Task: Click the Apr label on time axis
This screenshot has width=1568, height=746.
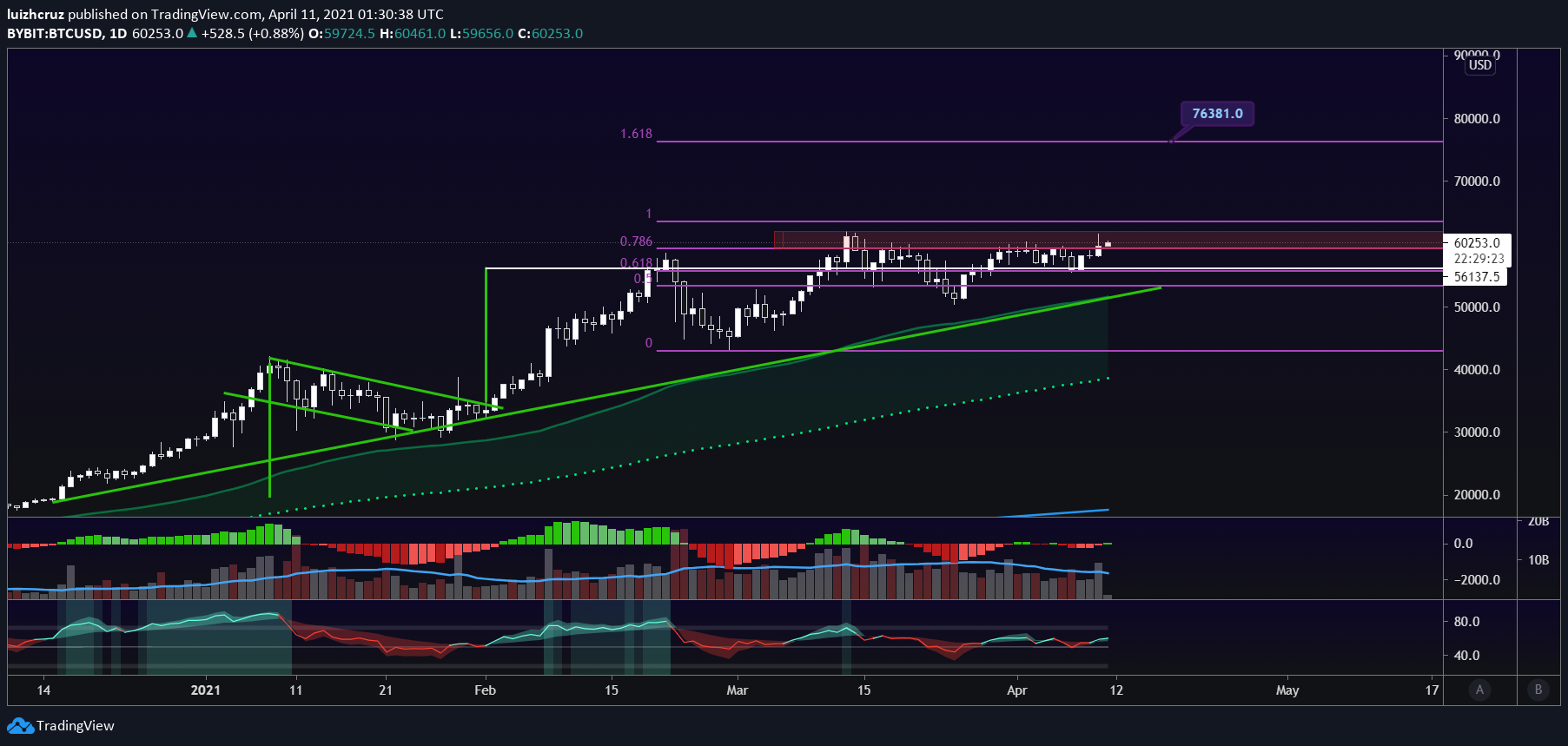Action: (1016, 690)
